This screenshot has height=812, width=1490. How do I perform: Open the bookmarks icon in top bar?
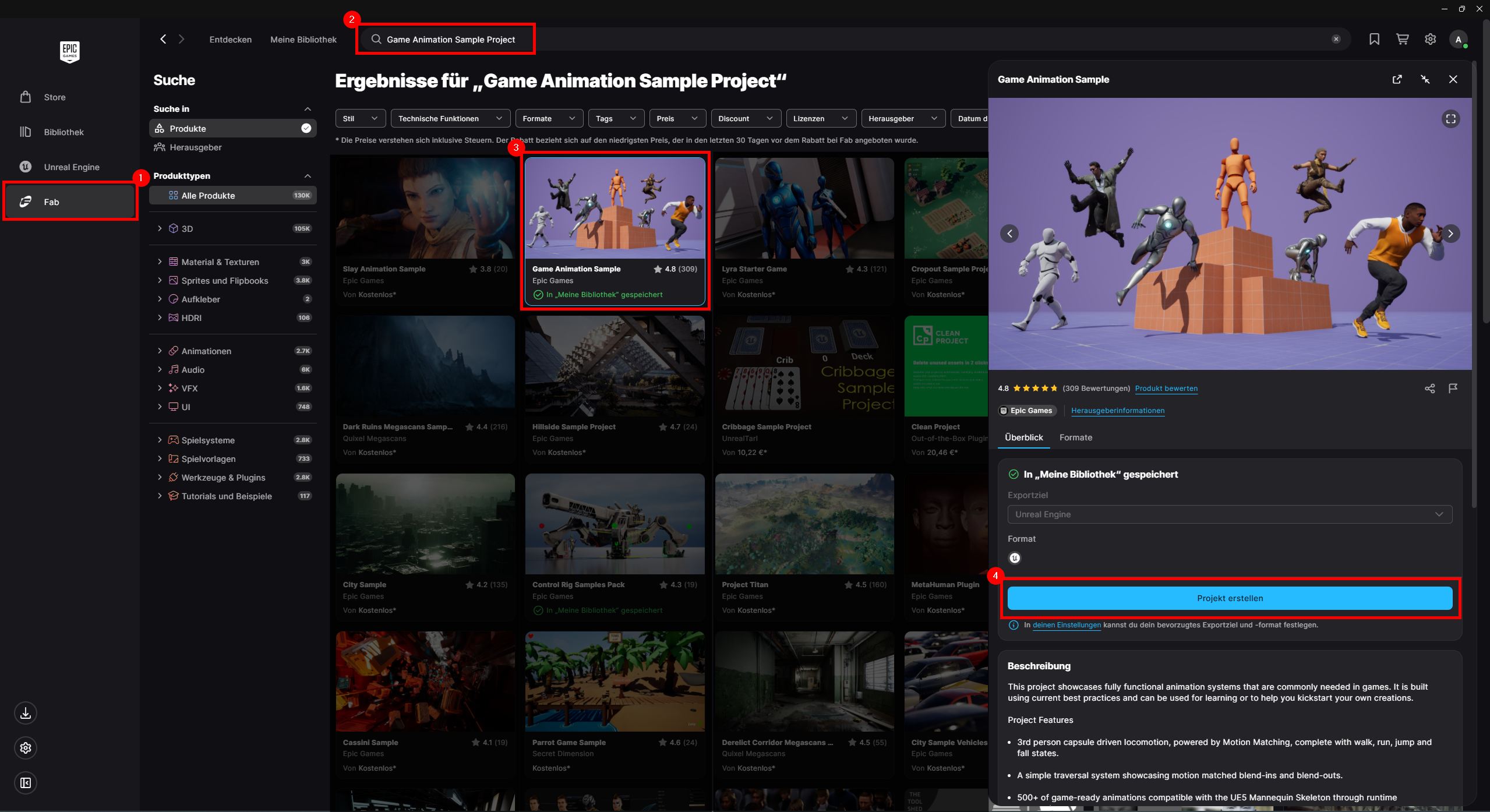coord(1374,39)
